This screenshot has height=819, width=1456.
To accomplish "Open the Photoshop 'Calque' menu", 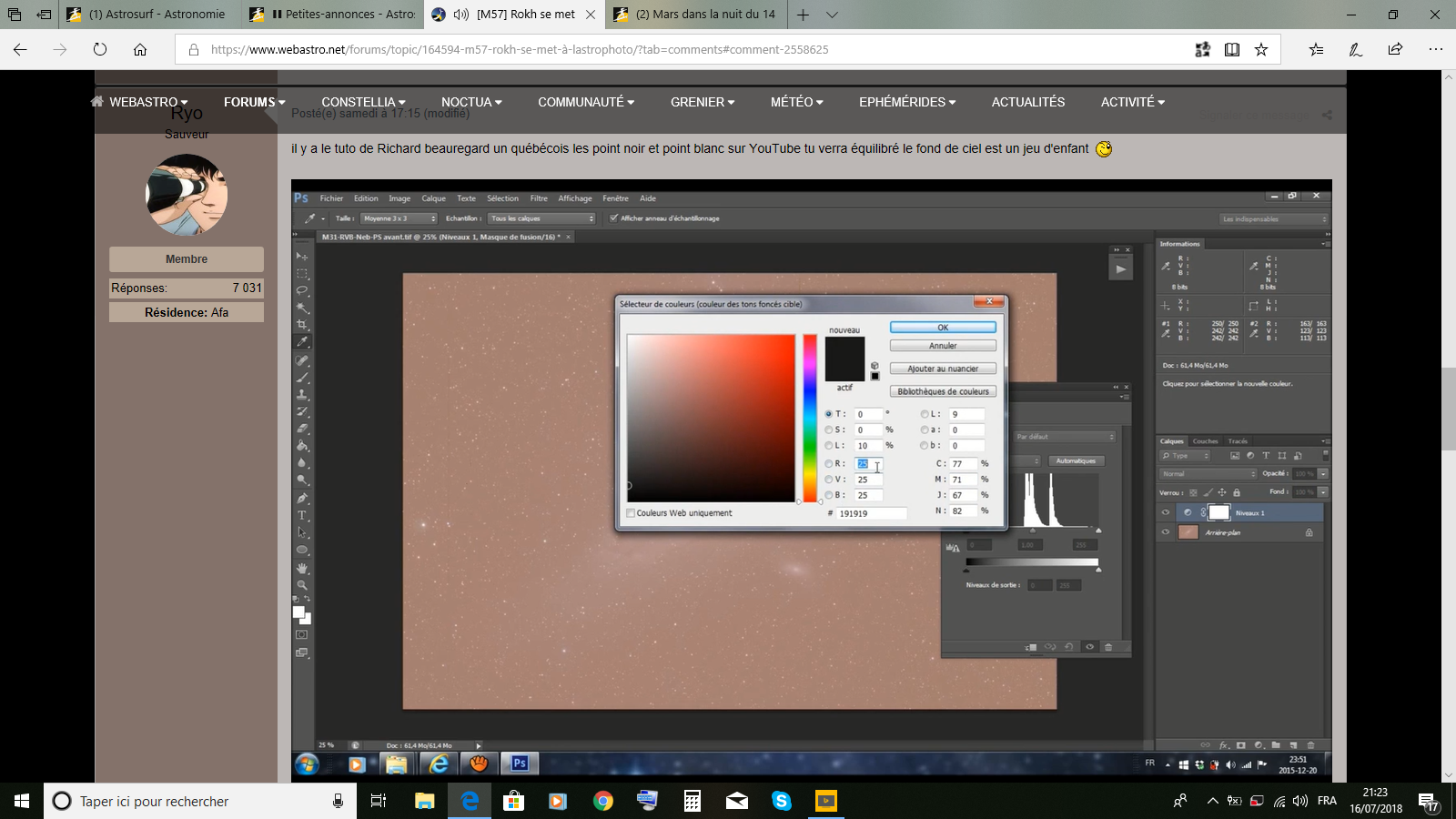I will pyautogui.click(x=433, y=198).
